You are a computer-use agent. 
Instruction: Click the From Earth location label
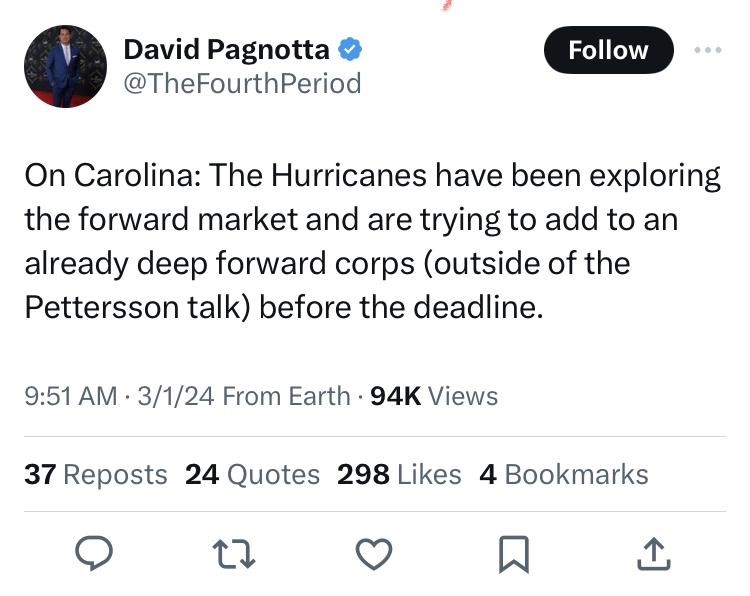click(x=286, y=396)
